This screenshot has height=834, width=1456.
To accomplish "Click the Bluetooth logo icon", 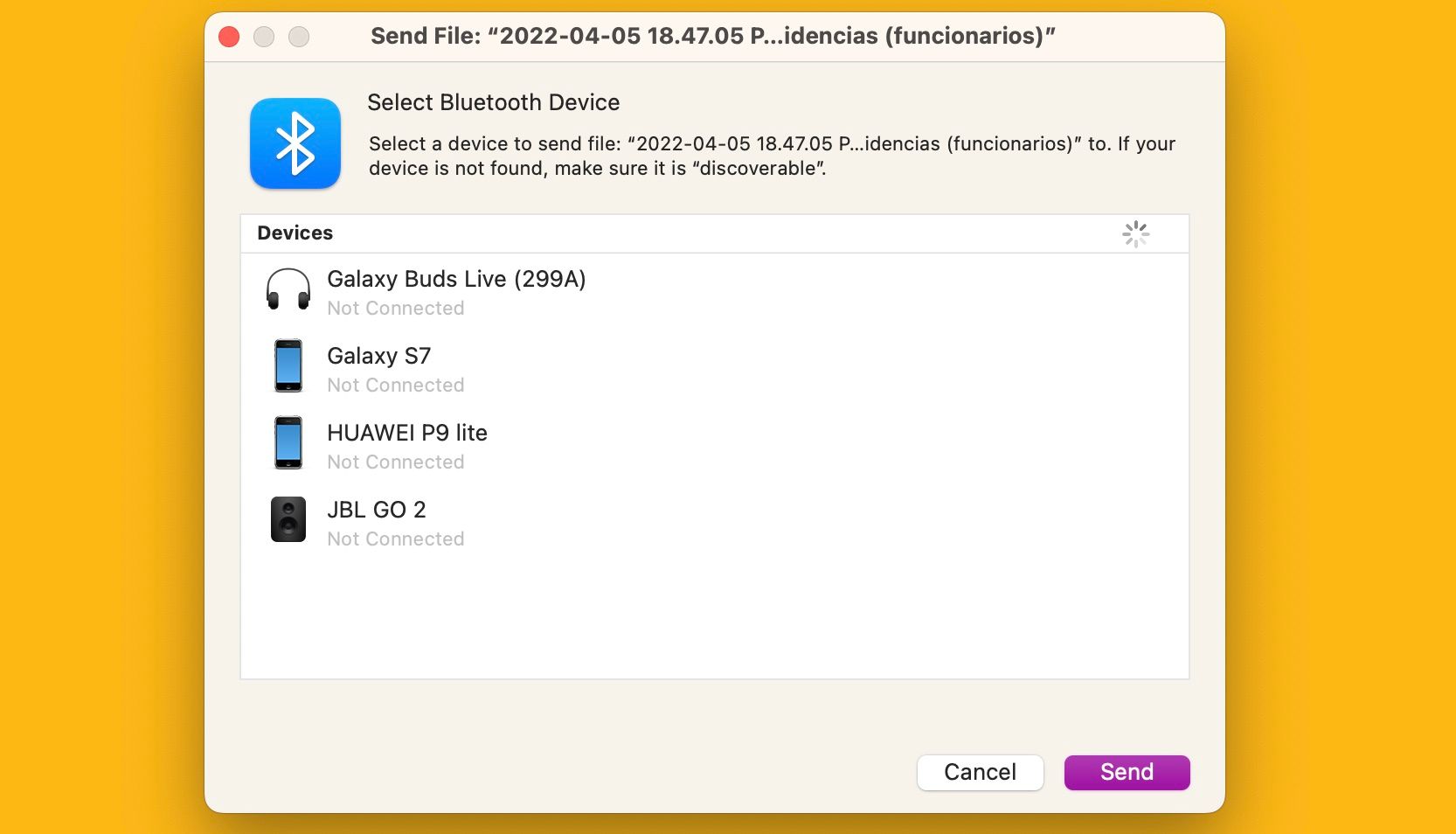I will [295, 142].
